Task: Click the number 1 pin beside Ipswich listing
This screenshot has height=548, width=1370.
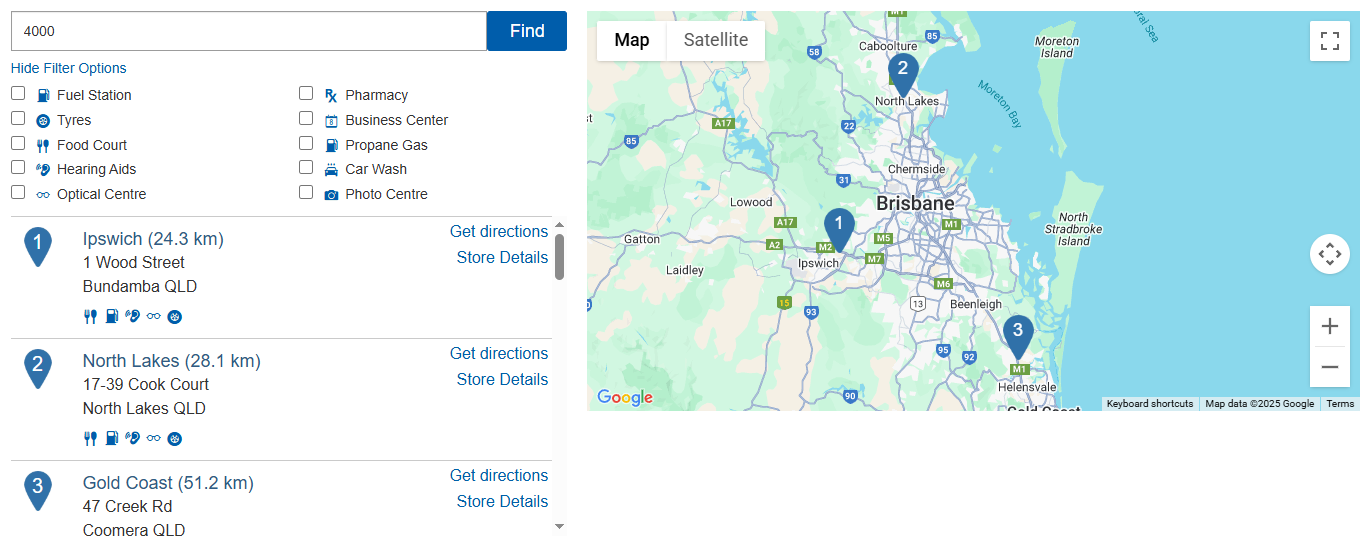Action: (38, 246)
